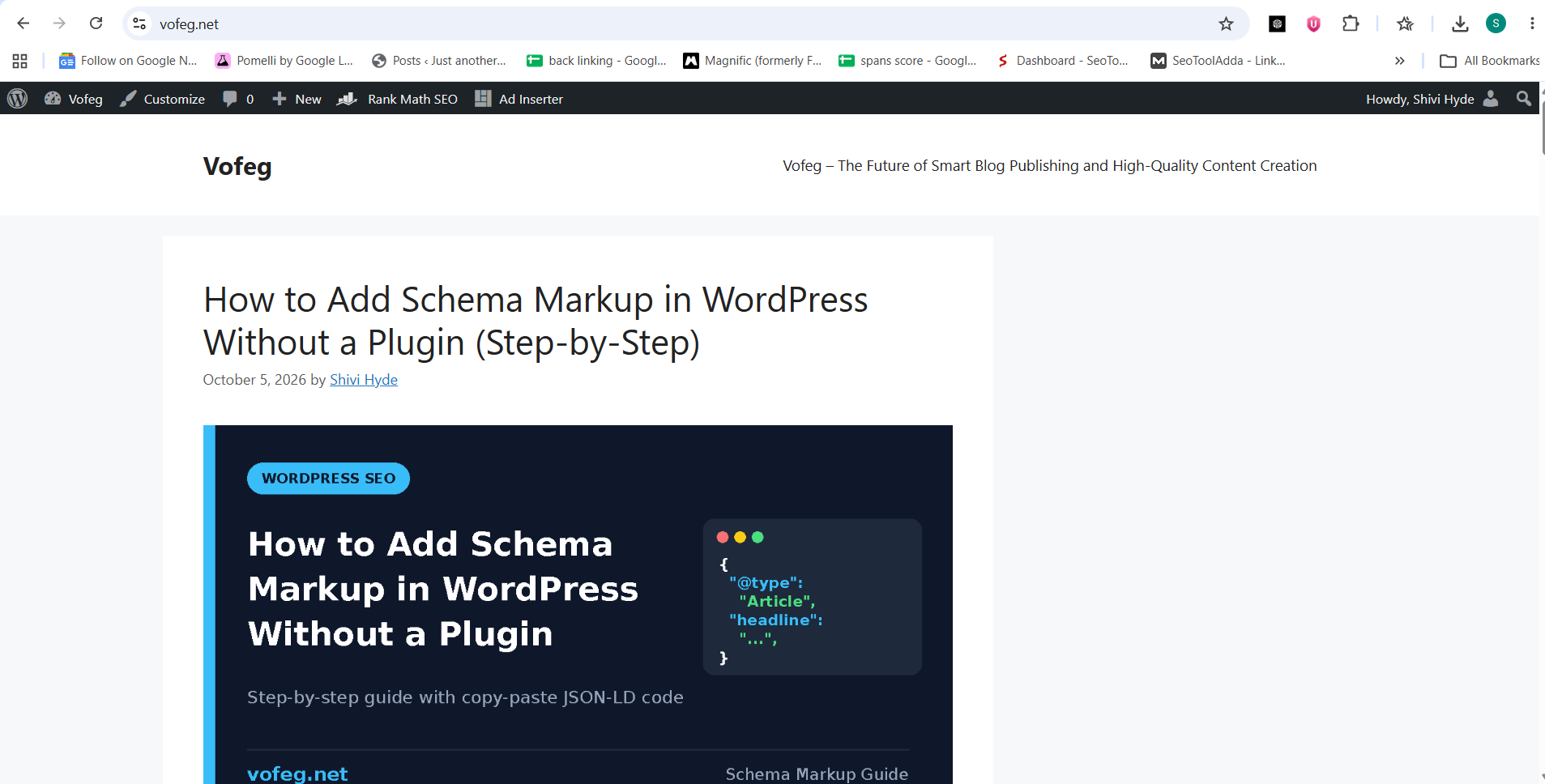Open the back linking Google Sheets bookmark
The image size is (1545, 784).
[x=596, y=61]
